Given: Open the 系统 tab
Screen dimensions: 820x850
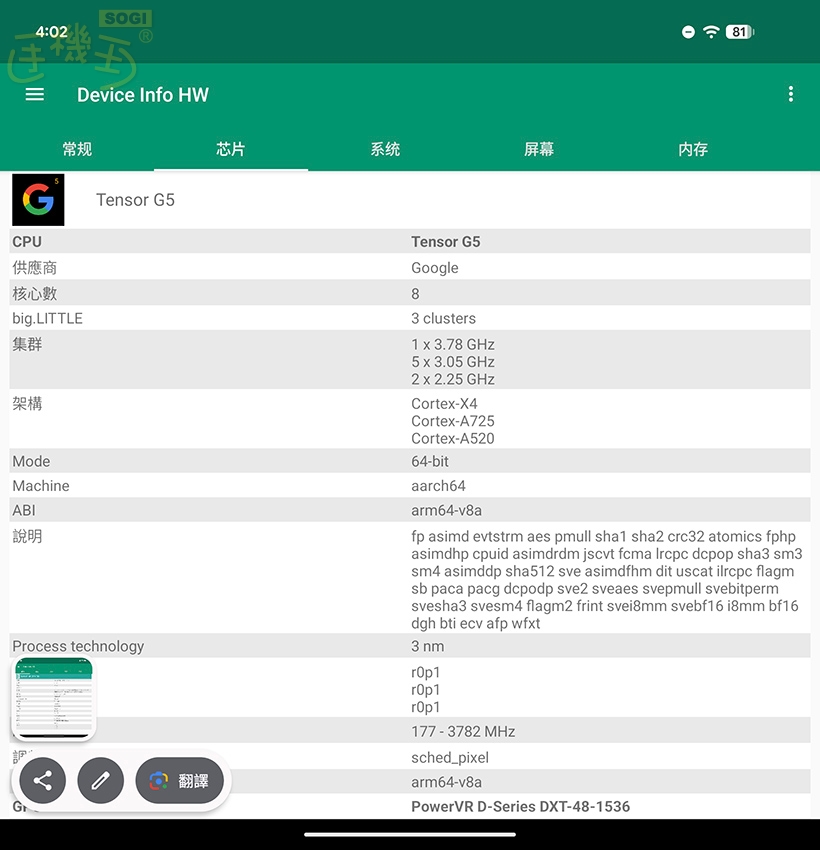Looking at the screenshot, I should click(385, 149).
